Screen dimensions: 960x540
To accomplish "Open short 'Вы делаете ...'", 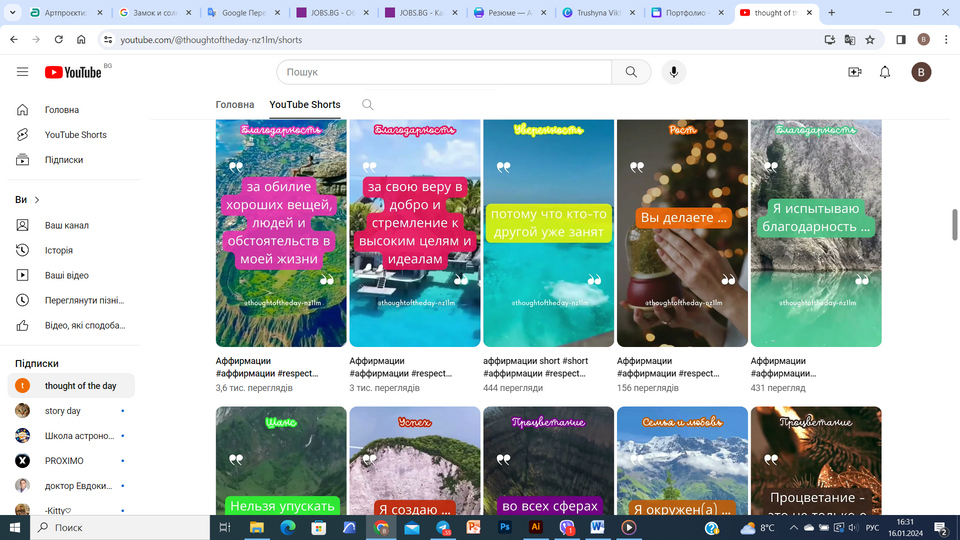I will click(682, 233).
